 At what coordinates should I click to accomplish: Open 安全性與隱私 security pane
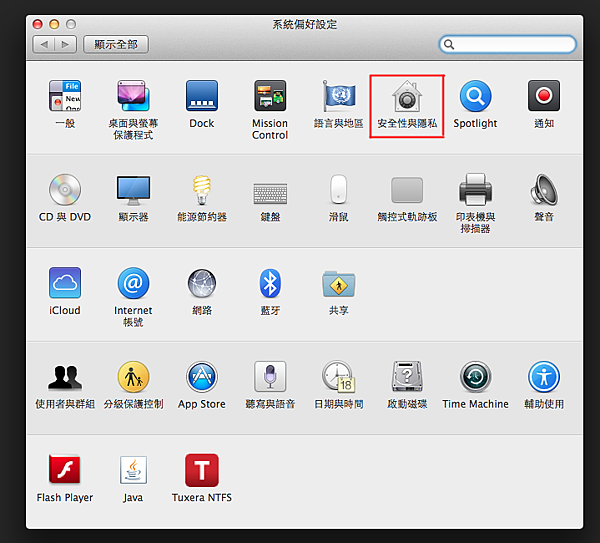[x=407, y=96]
